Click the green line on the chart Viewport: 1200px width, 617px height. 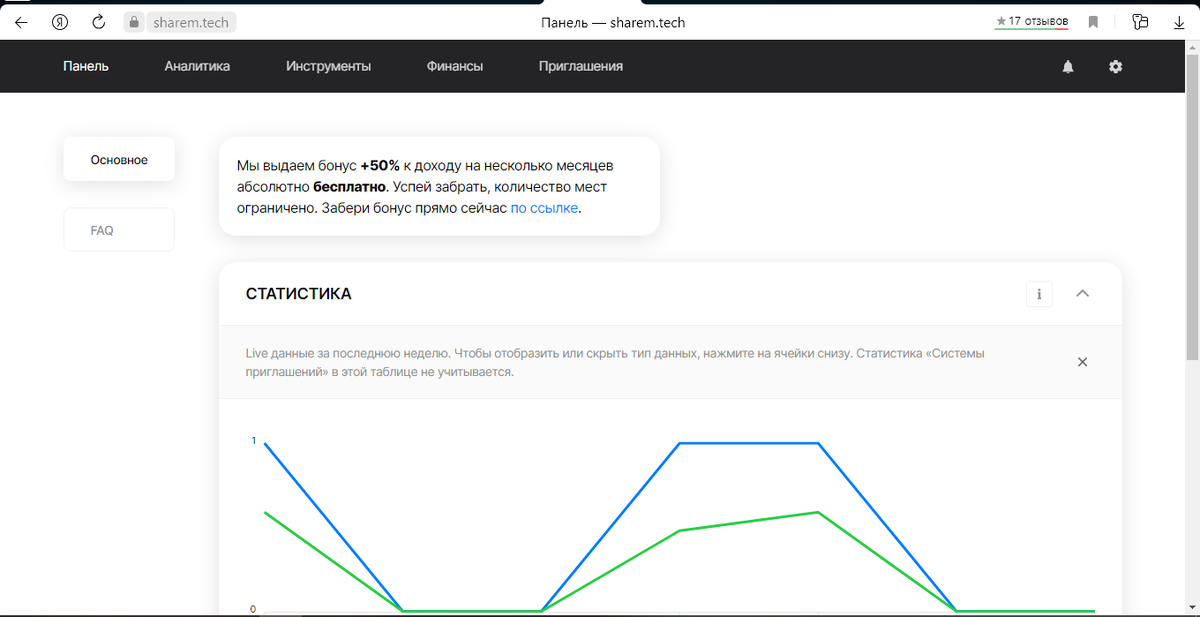(749, 521)
